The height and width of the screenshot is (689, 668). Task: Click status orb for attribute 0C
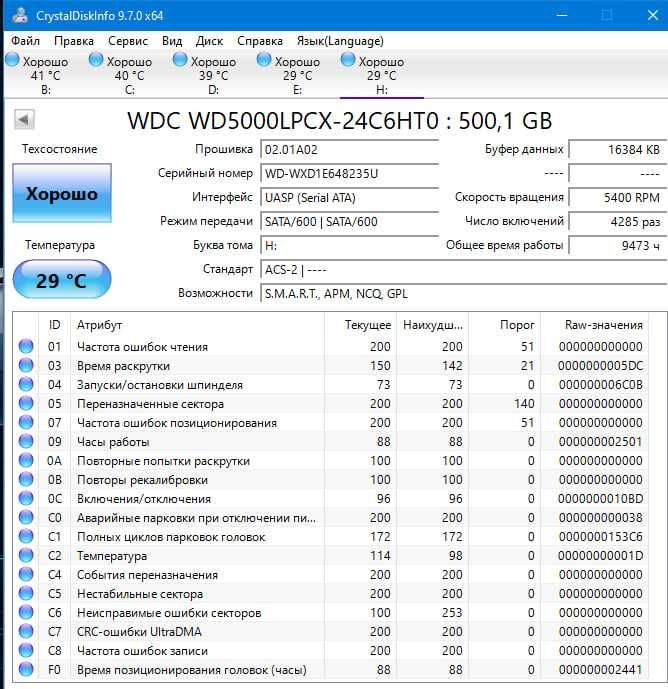[26, 498]
